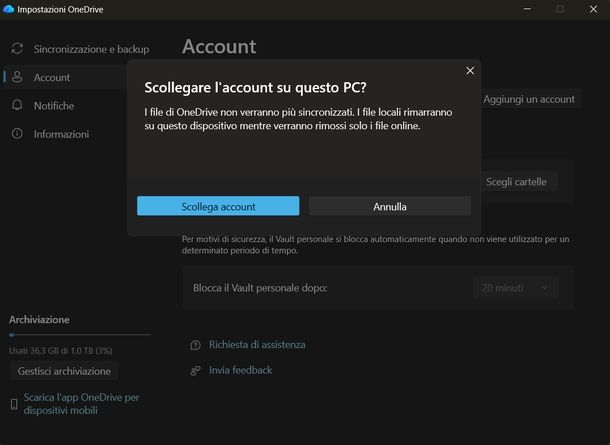Open Scarica l'app OneDrive mobile link
The height and width of the screenshot is (445, 610).
pyautogui.click(x=81, y=404)
